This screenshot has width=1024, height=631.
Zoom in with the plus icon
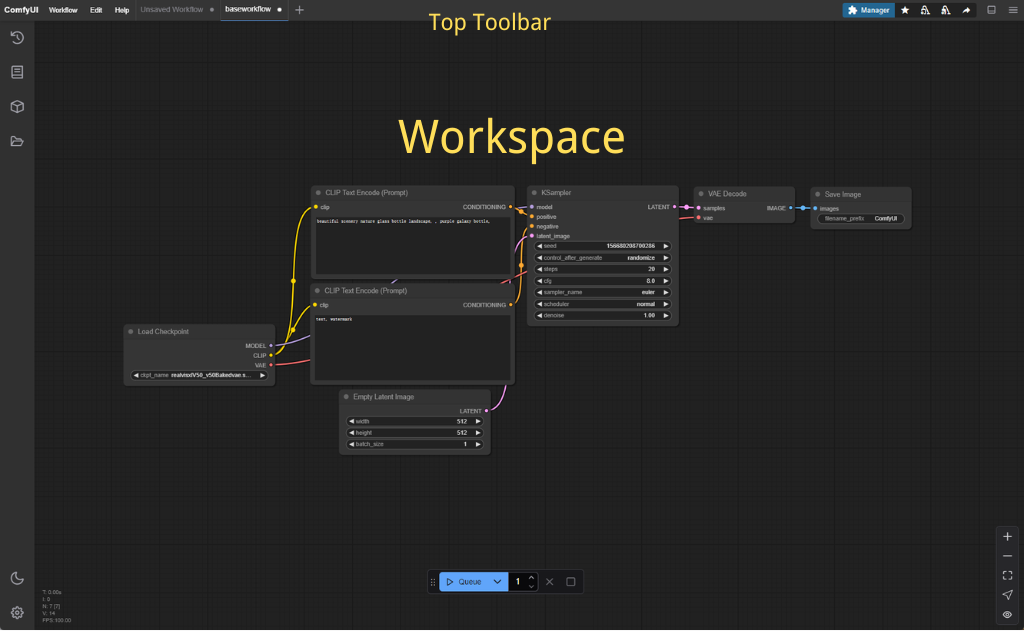(1007, 536)
